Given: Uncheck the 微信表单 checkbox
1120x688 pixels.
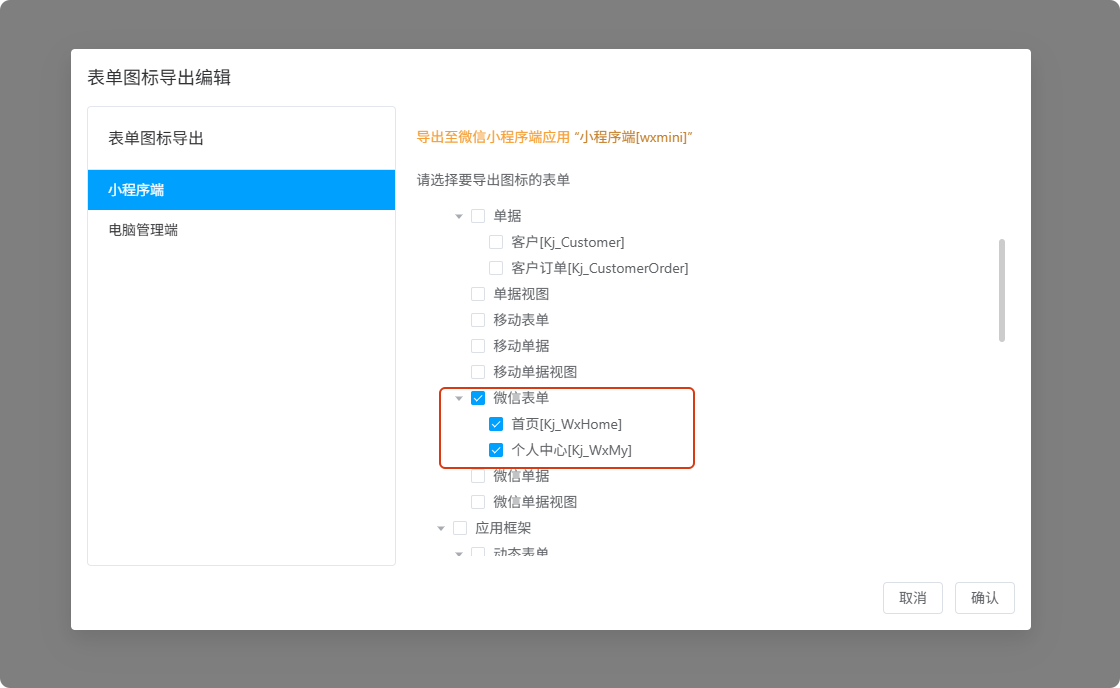Looking at the screenshot, I should 478,398.
